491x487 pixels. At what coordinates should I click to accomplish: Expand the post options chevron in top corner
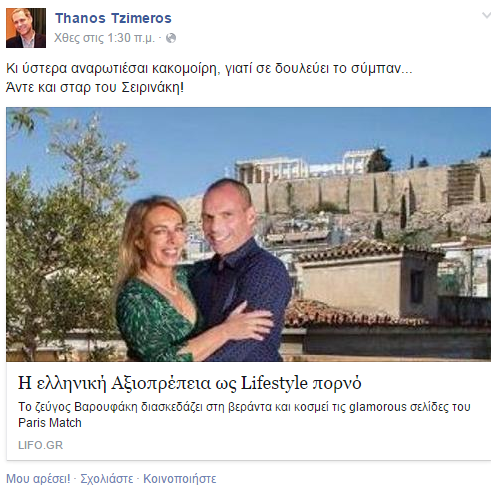(486, 16)
